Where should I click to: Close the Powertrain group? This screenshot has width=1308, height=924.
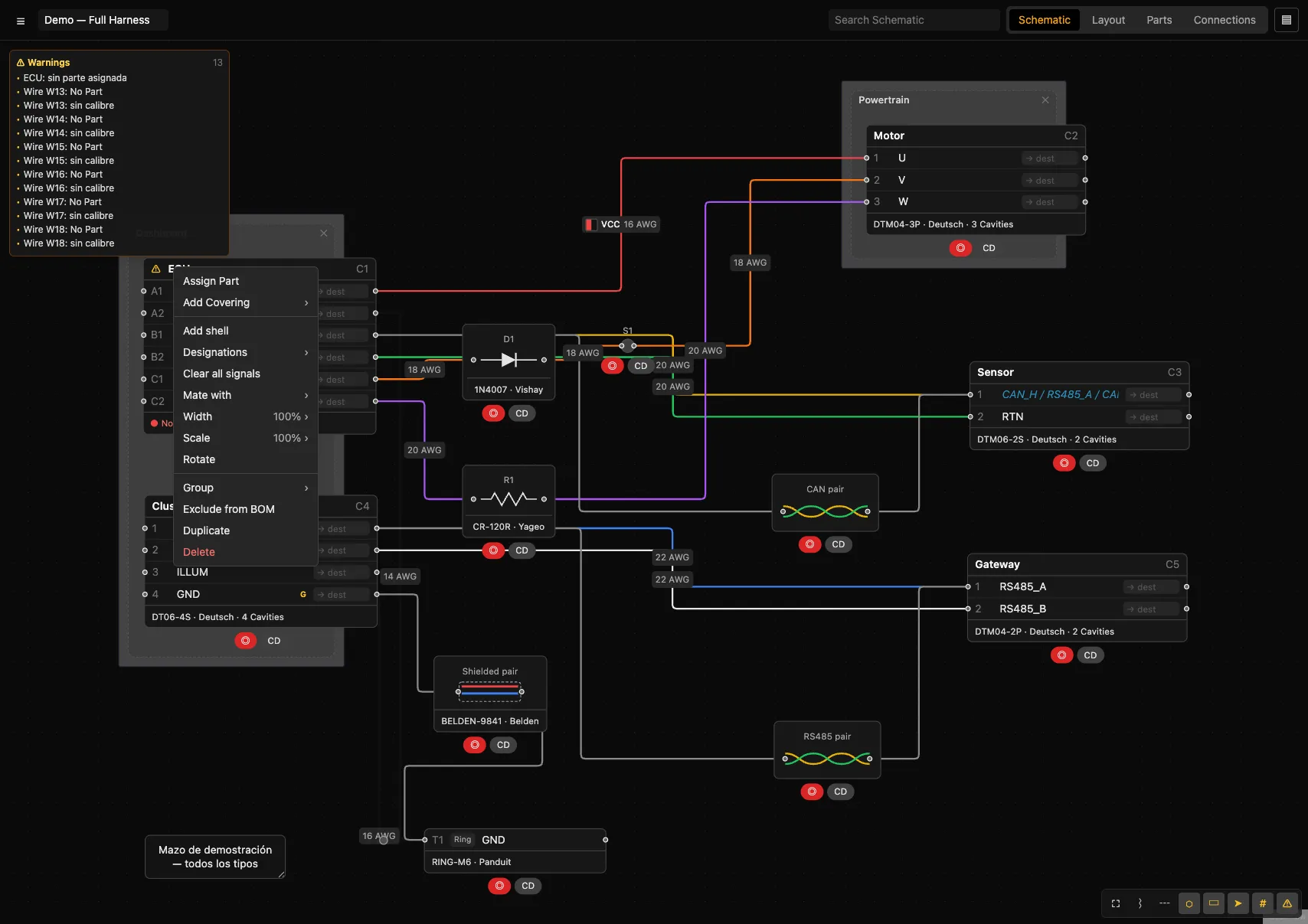coord(1045,100)
